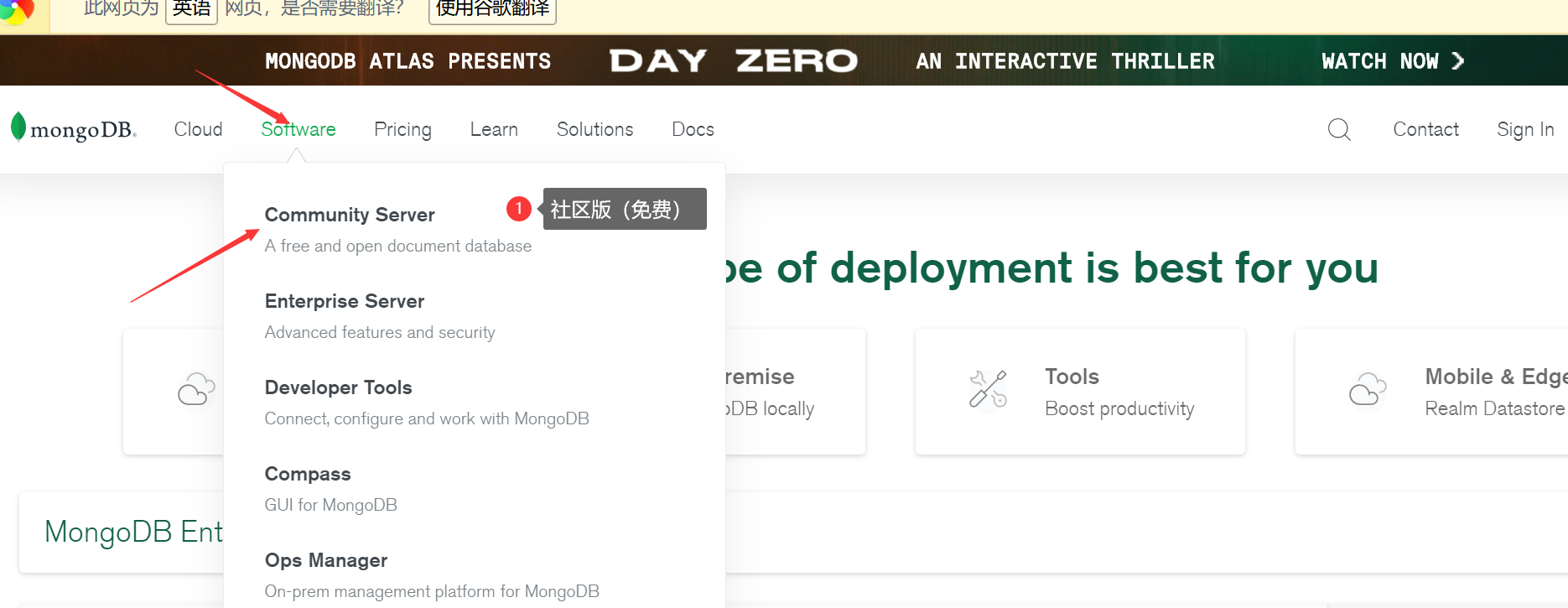Viewport: 1568px width, 608px height.
Task: Click the cloud icon on the left deployment card
Action: (196, 389)
